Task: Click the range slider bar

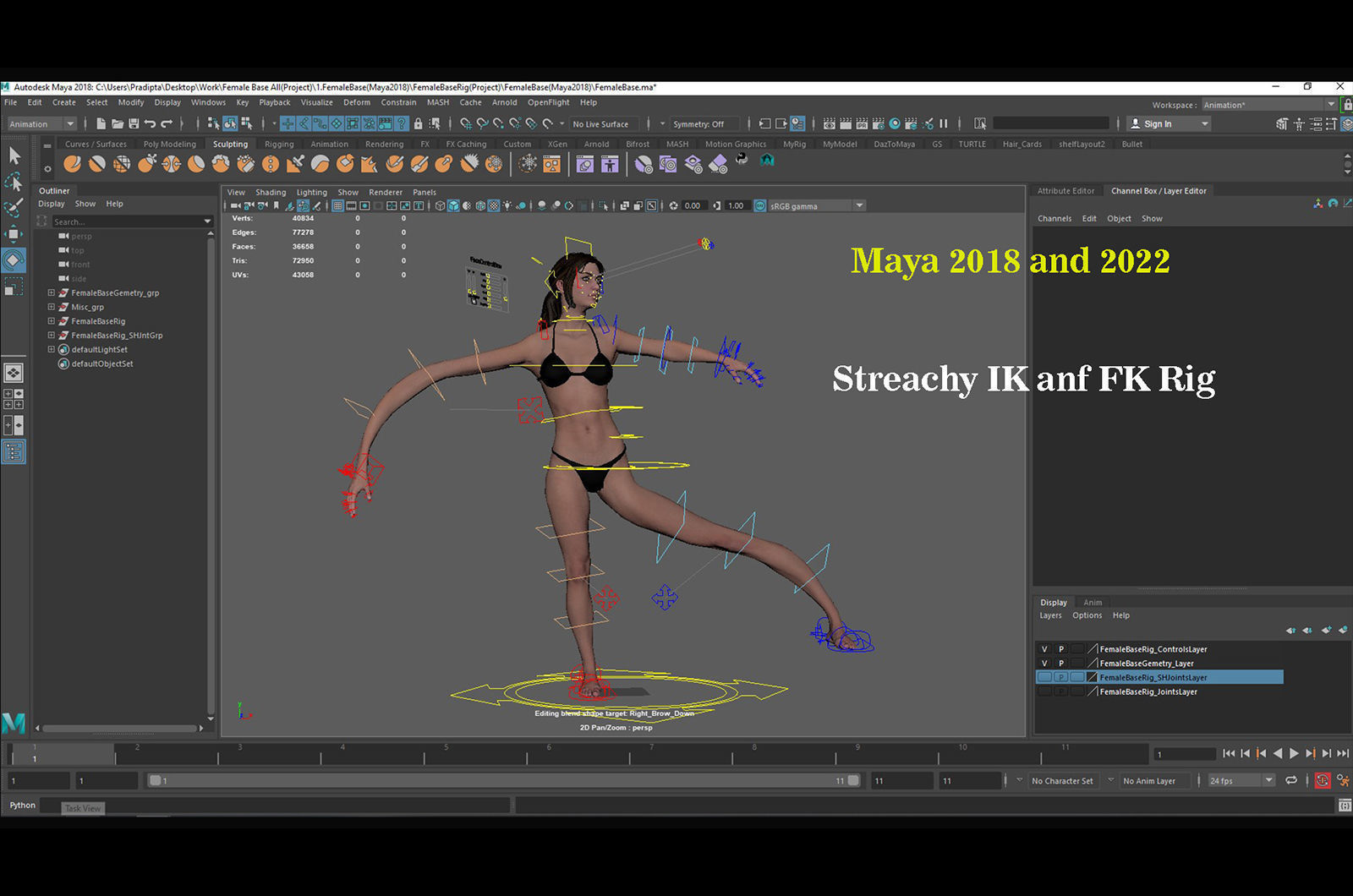Action: [x=504, y=780]
